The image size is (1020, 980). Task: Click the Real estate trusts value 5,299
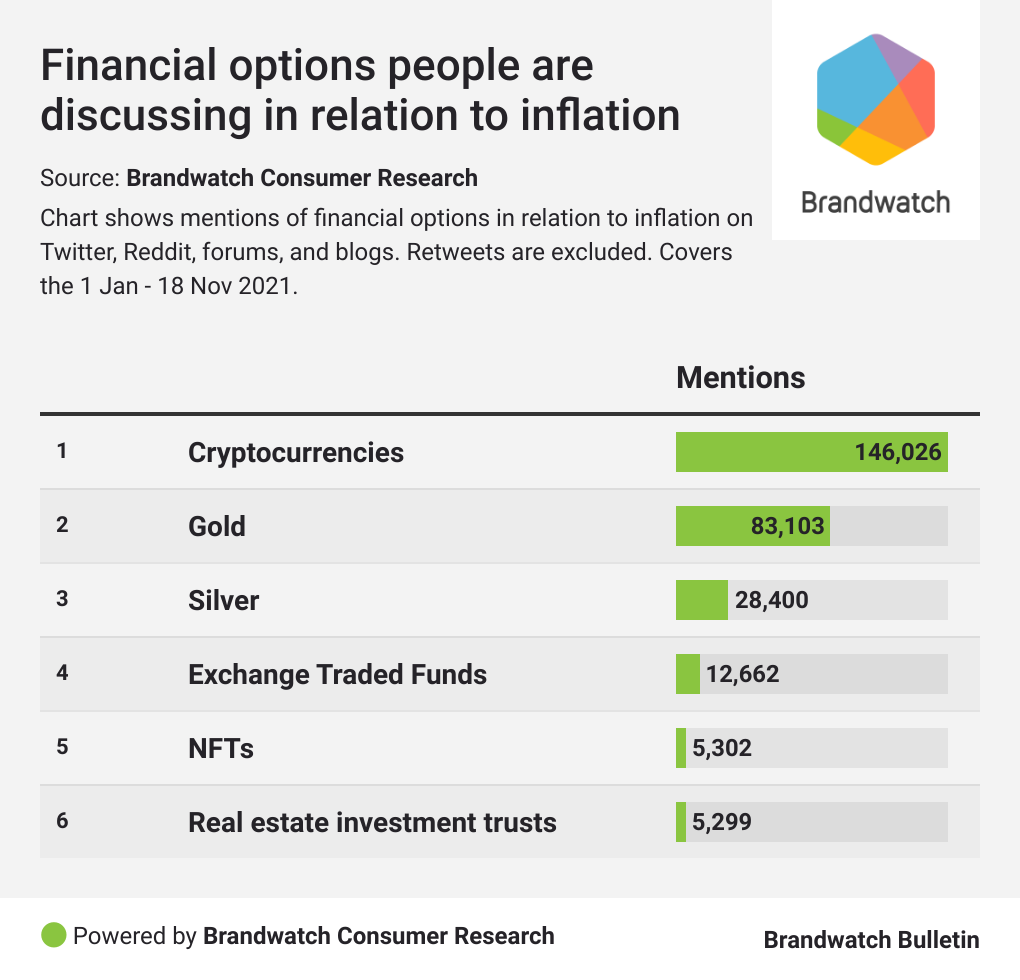721,822
